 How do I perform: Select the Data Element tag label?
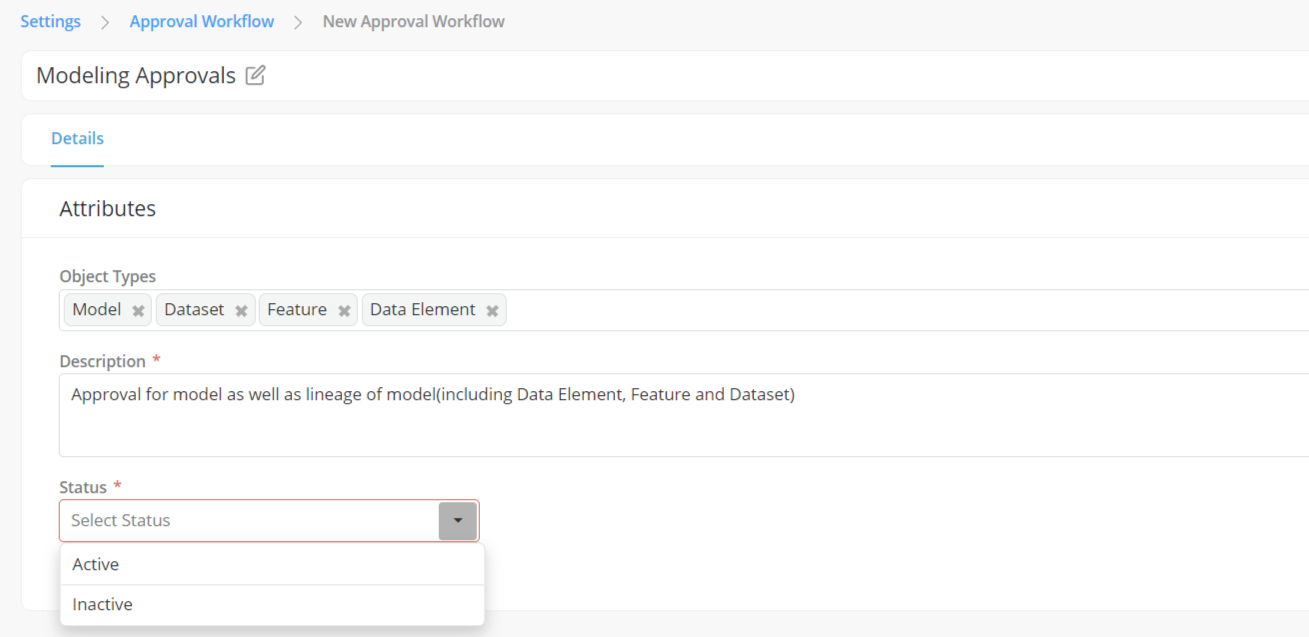coord(422,310)
